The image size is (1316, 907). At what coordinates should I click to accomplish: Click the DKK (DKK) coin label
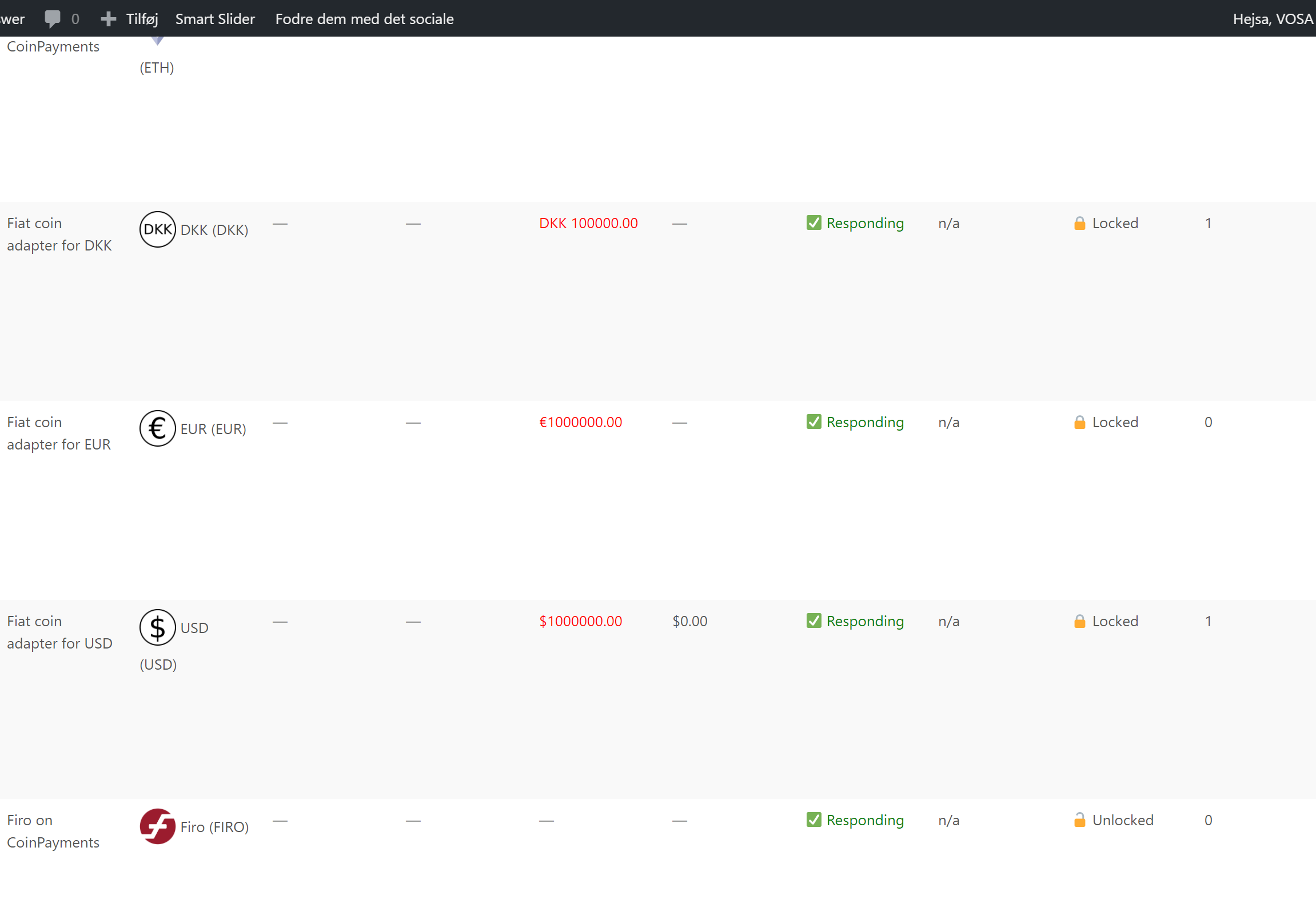pyautogui.click(x=214, y=230)
